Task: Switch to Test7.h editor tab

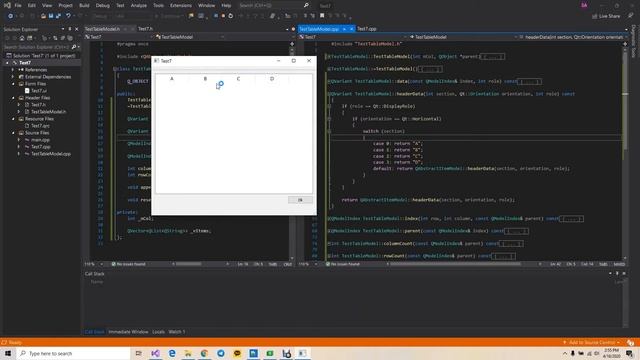Action: (x=145, y=29)
